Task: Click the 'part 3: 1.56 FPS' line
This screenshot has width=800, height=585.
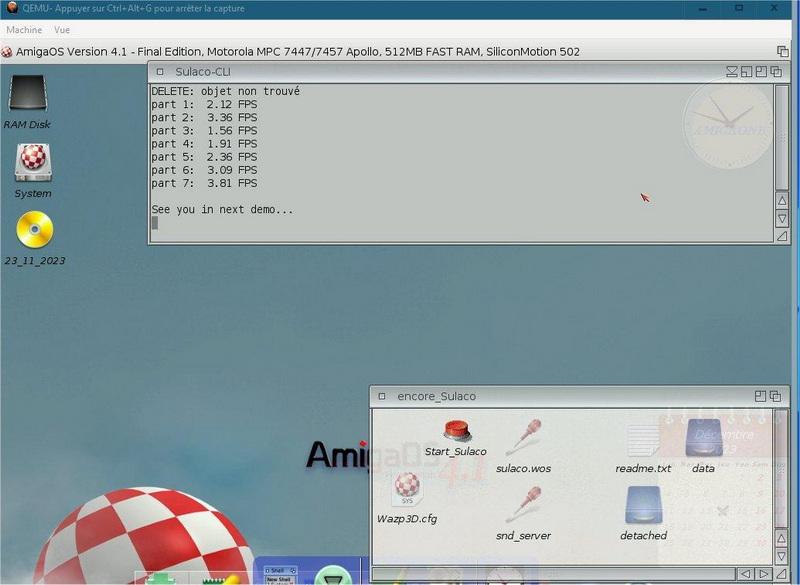Action: [204, 131]
